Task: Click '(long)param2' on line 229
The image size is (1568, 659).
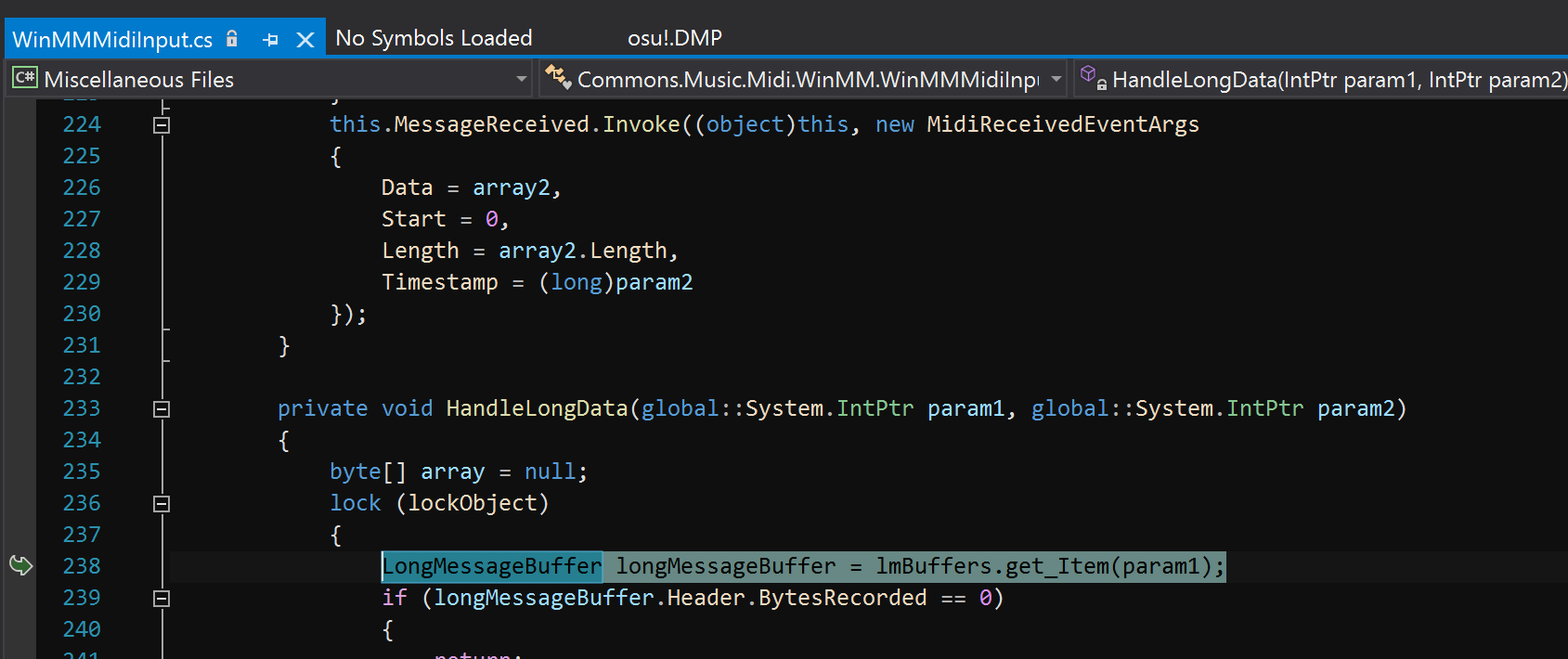Action: click(x=616, y=282)
